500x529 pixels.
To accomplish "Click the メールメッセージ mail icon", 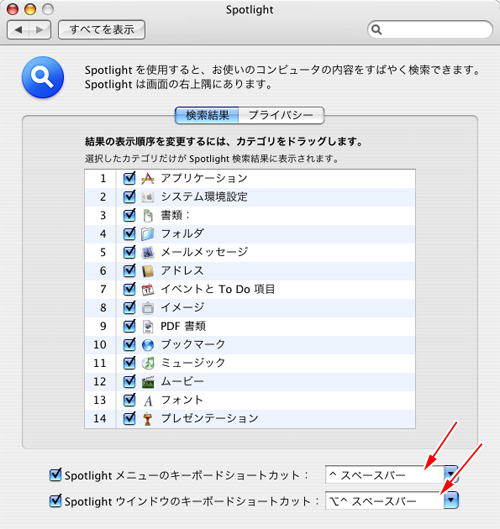I will tap(147, 252).
